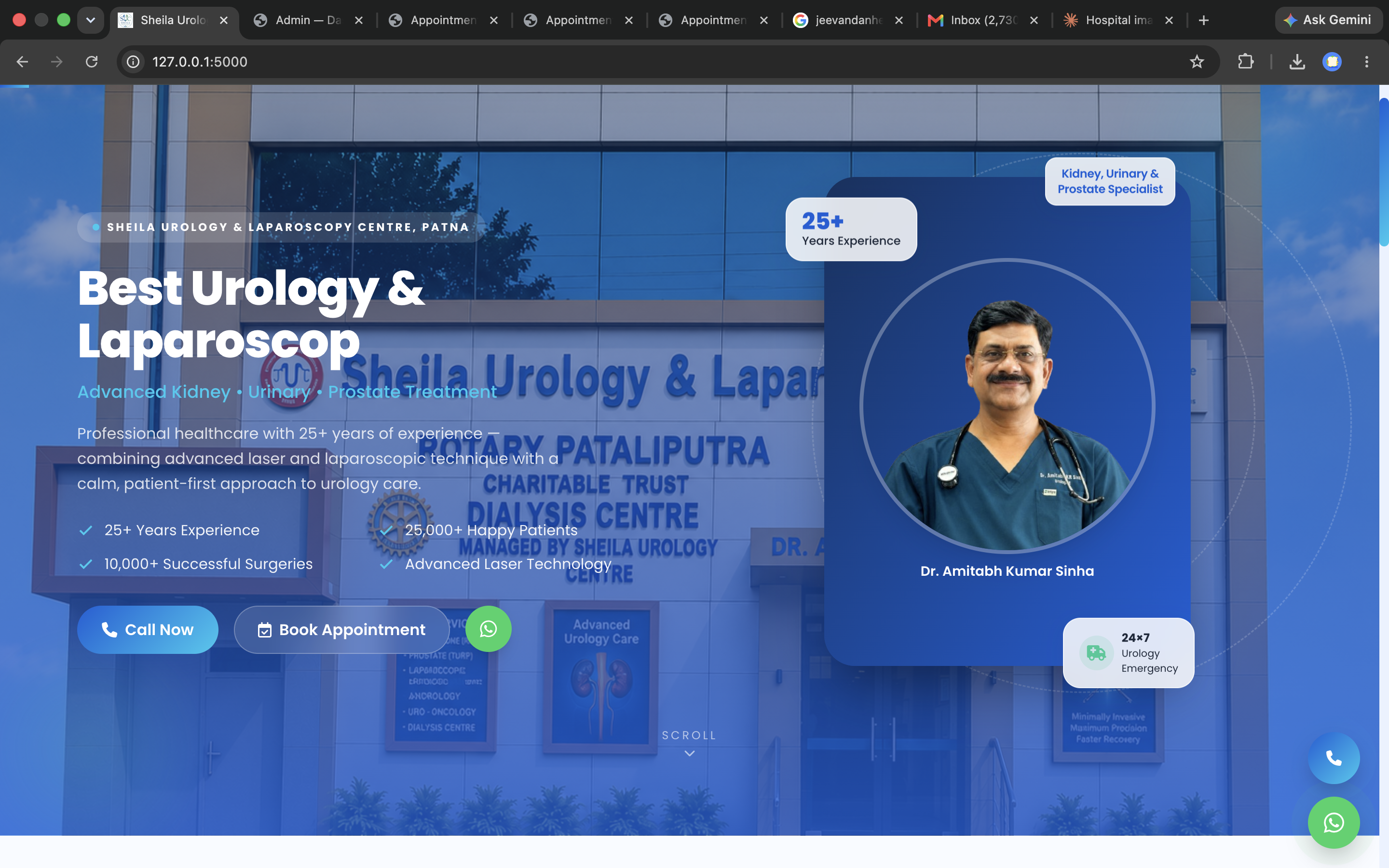
Task: Open the Downloads icon in toolbar
Action: [1297, 61]
